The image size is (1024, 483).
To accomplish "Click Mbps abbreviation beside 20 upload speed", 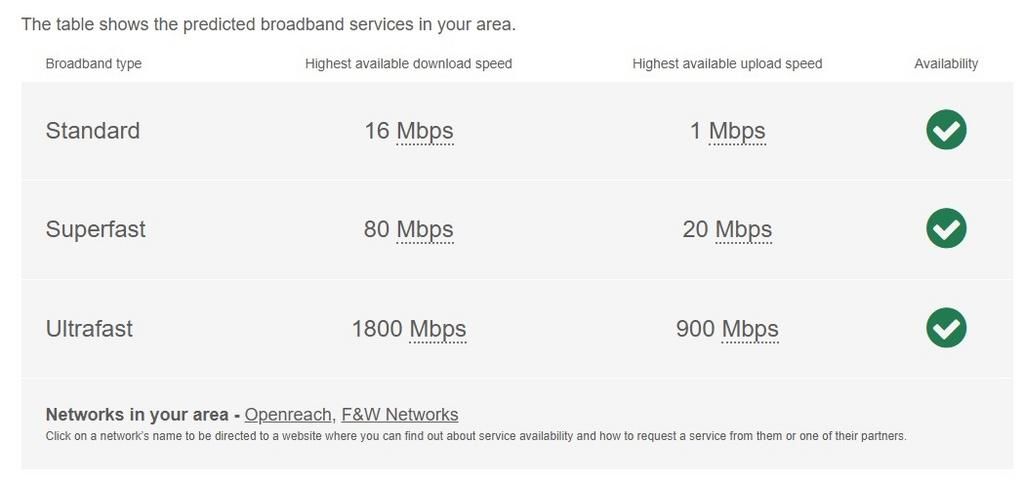I will [x=743, y=230].
